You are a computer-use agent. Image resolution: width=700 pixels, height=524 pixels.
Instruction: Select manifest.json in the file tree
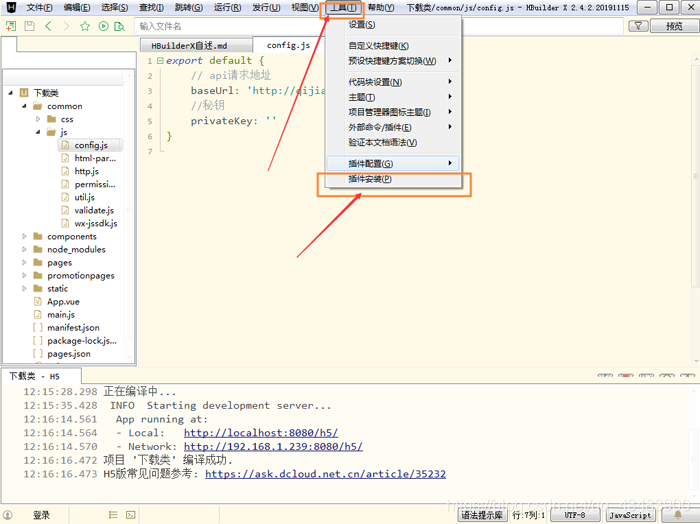pos(73,328)
